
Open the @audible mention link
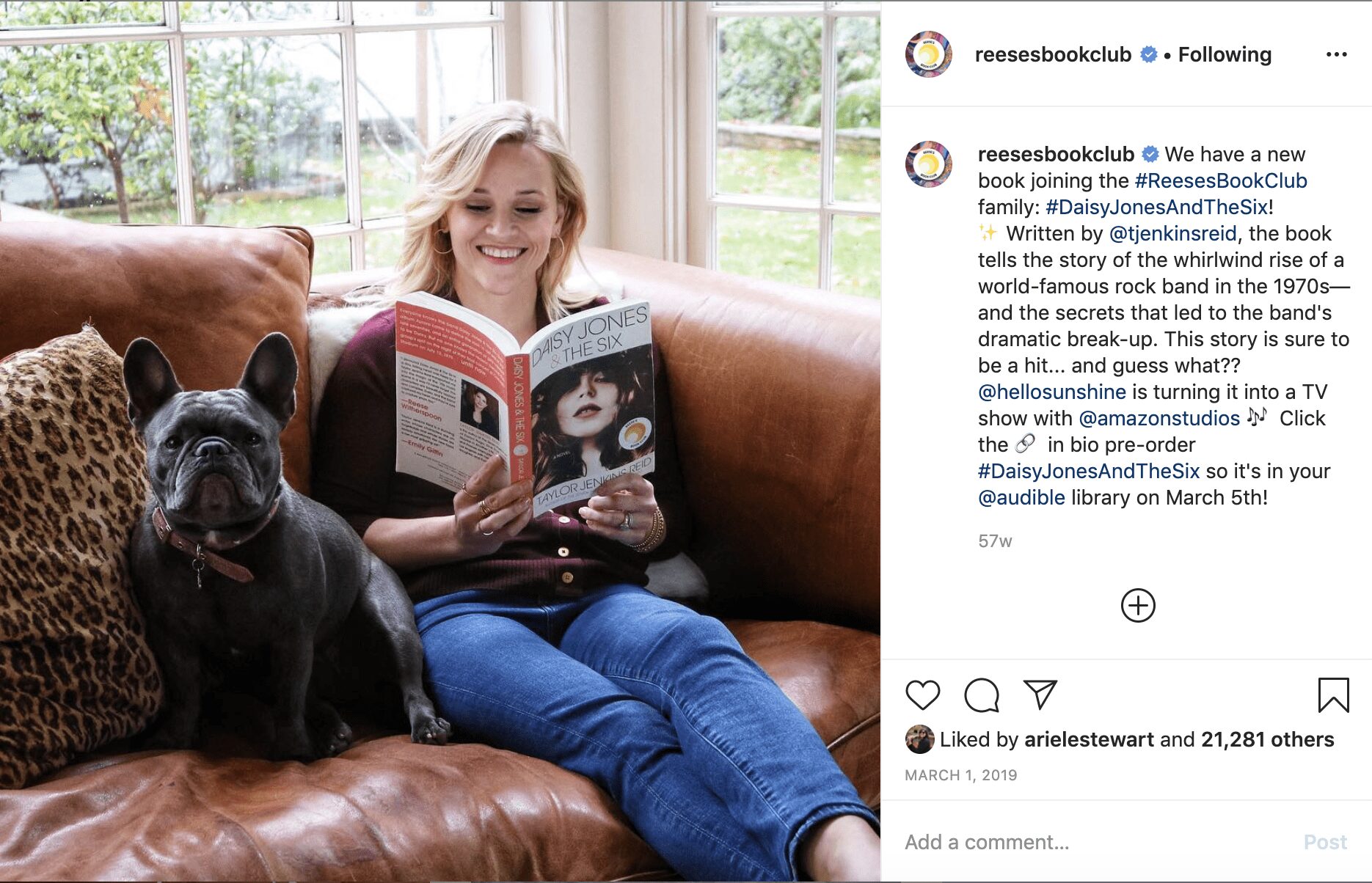pos(1021,497)
